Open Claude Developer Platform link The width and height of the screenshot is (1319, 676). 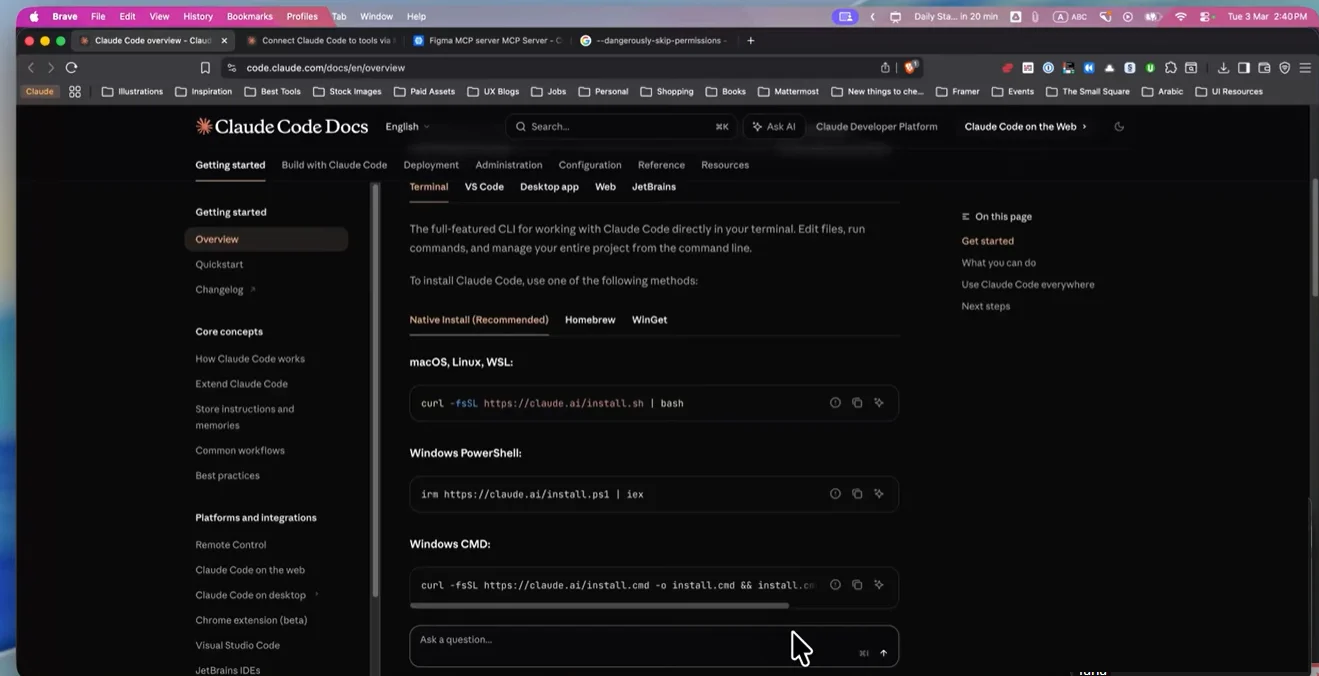pyautogui.click(x=877, y=127)
